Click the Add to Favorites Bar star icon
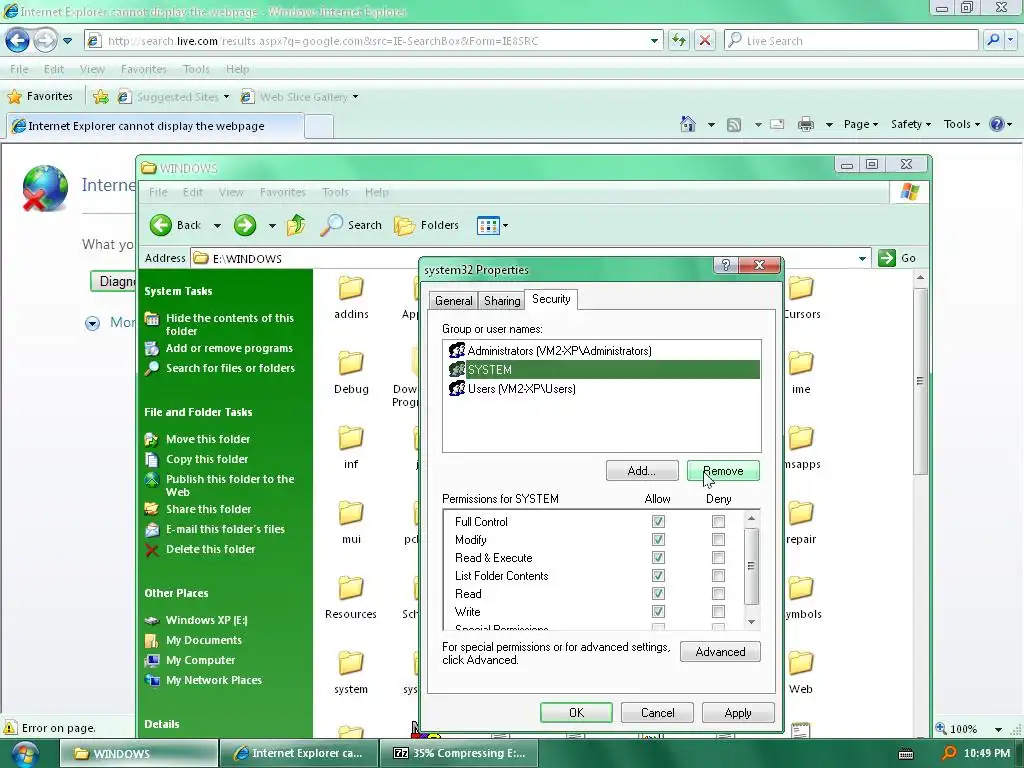 coord(101,97)
